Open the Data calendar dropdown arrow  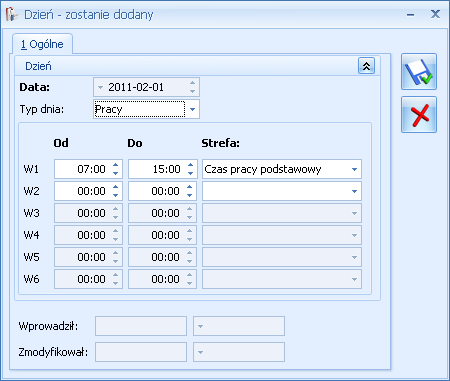pos(100,88)
